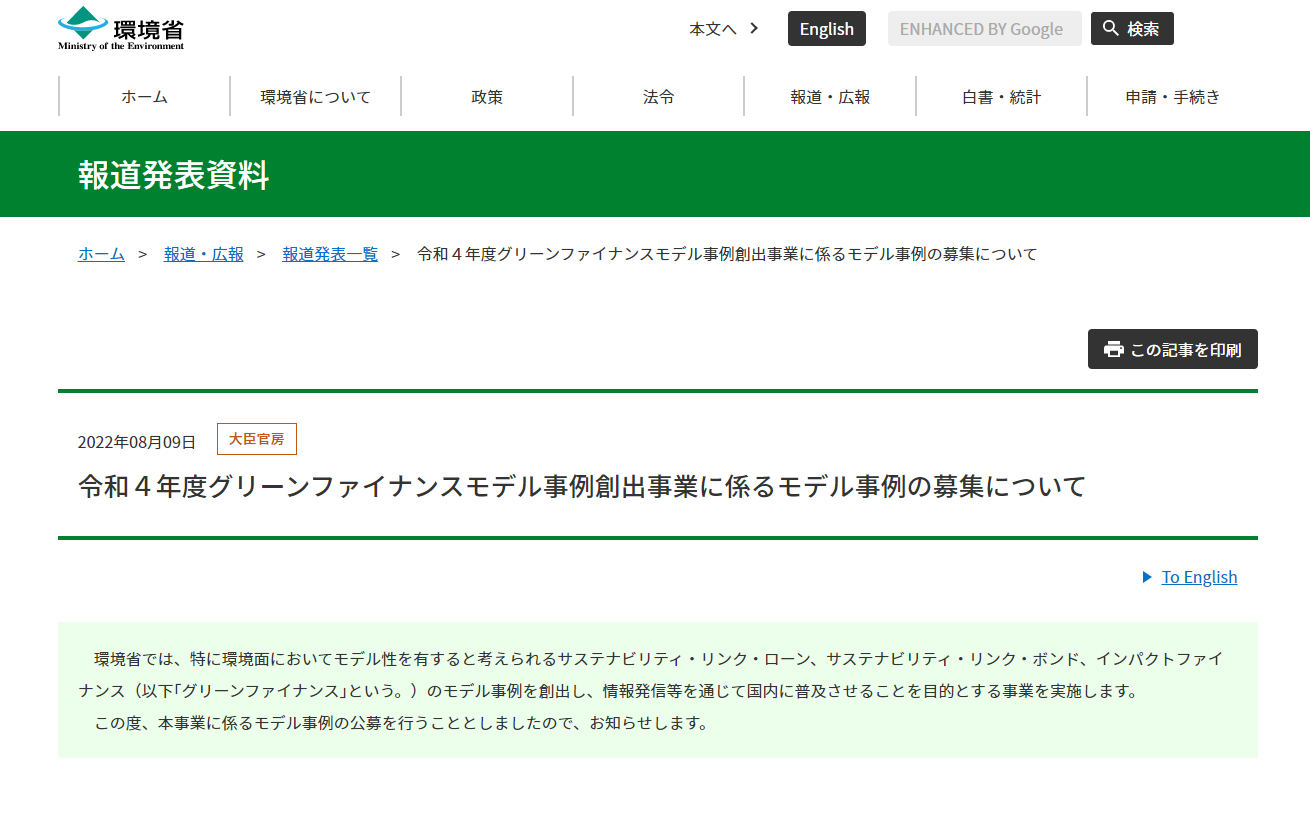
Task: Click the 大臣官房 category tag
Action: coord(256,438)
